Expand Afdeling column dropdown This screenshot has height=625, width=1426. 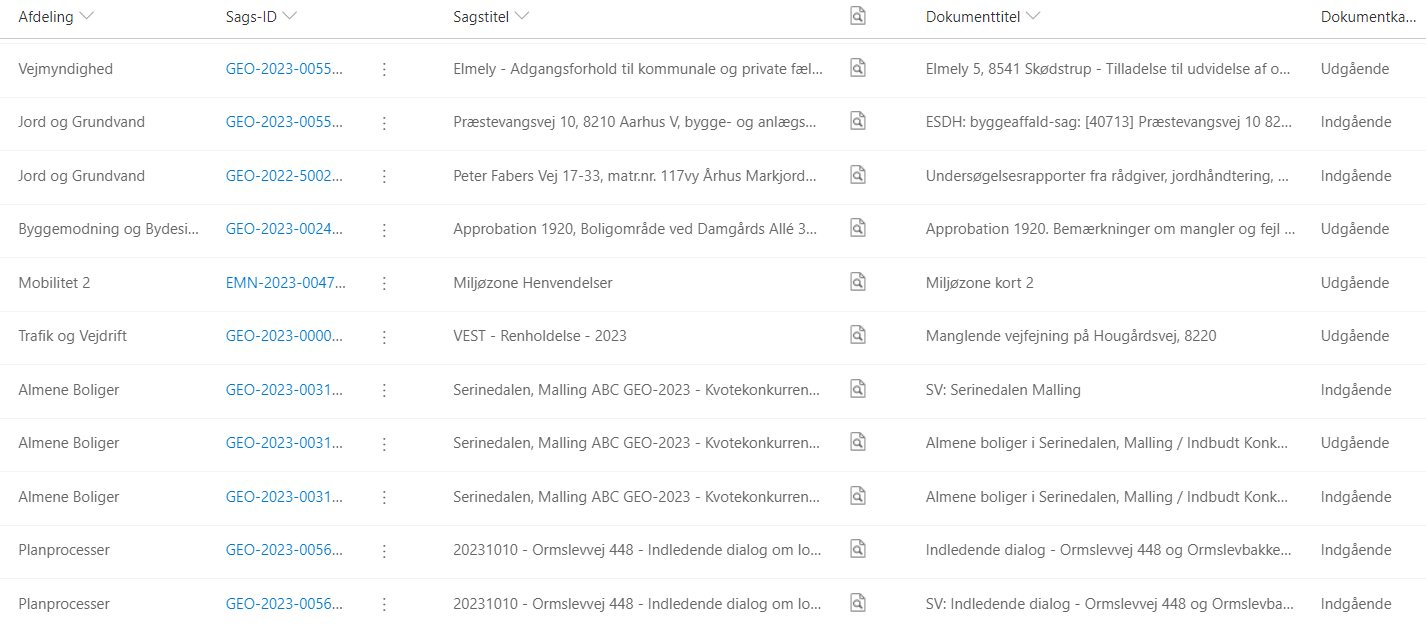click(x=86, y=16)
